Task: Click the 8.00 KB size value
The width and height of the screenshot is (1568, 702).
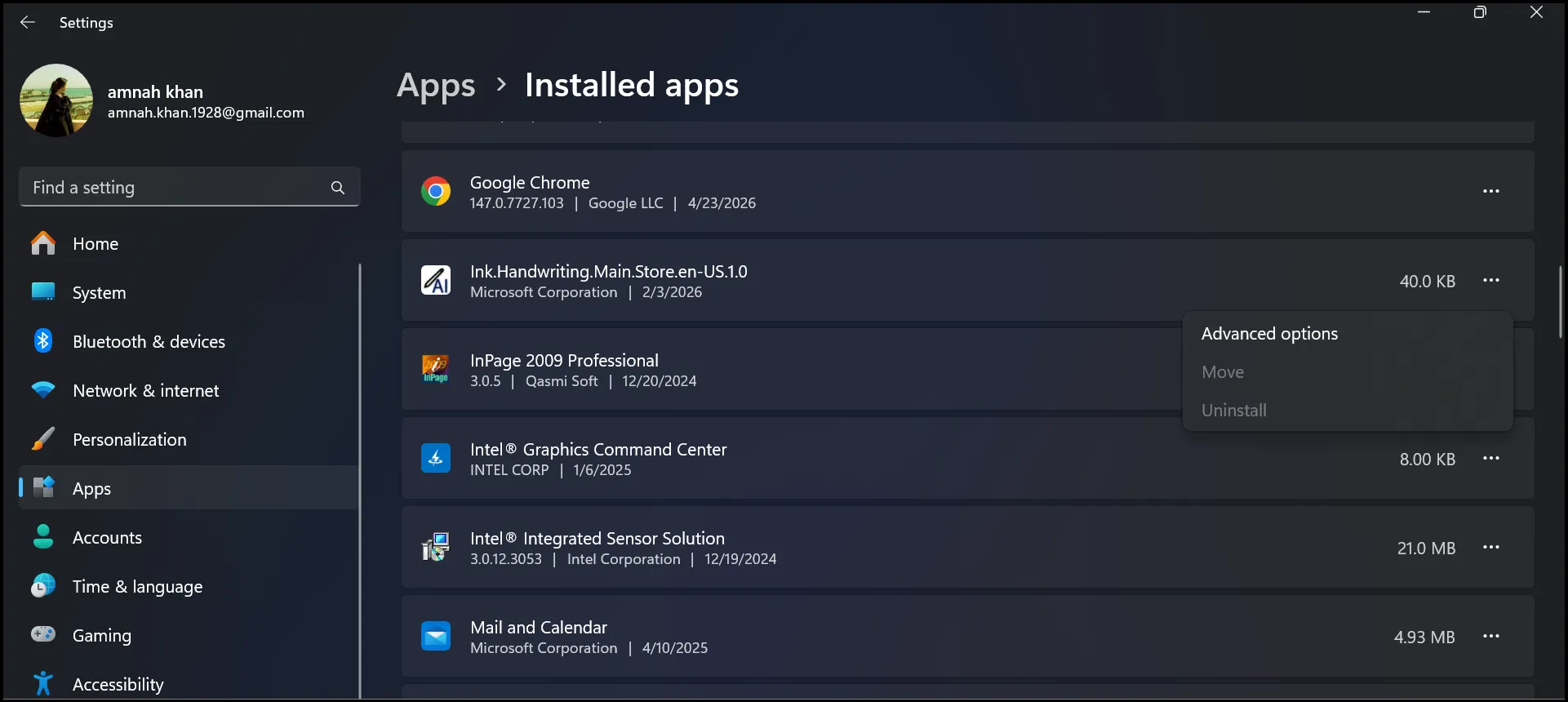Action: click(x=1428, y=460)
